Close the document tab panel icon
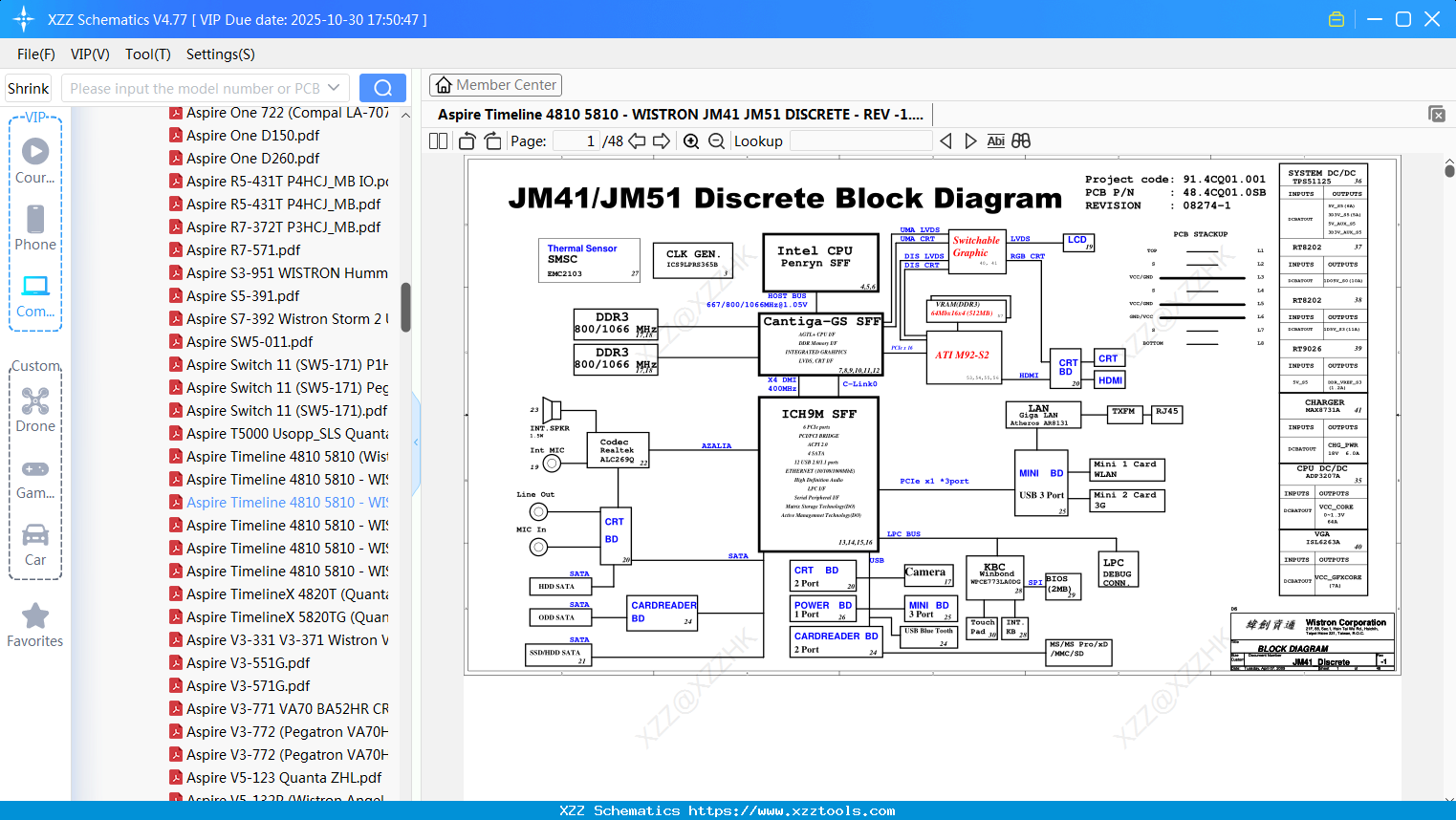Image resolution: width=1456 pixels, height=820 pixels. (1437, 114)
